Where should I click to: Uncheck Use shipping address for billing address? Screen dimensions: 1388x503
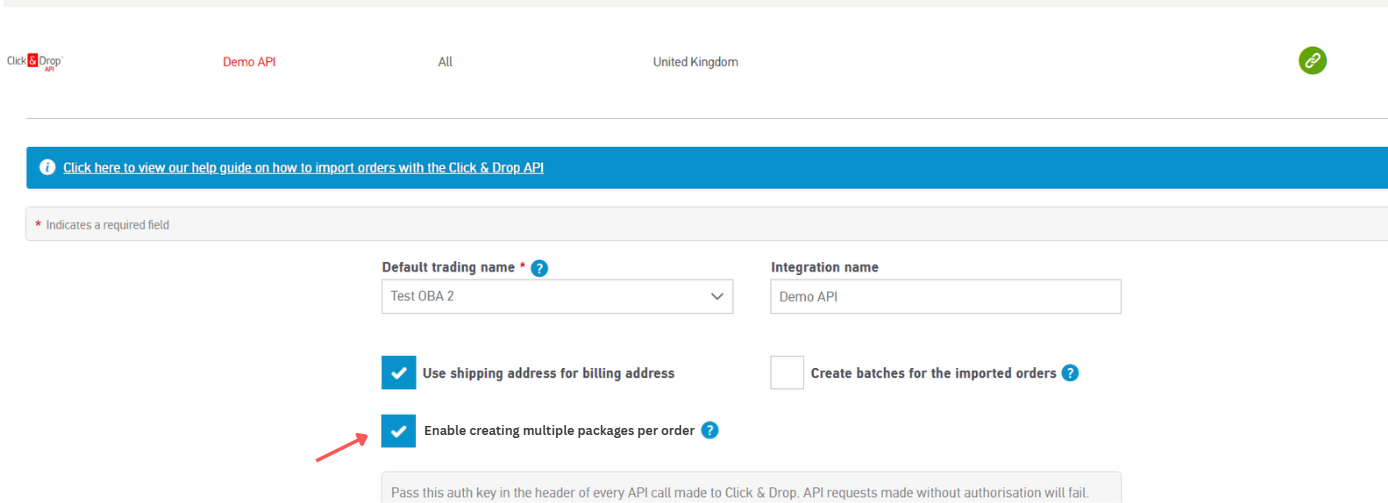[x=398, y=373]
